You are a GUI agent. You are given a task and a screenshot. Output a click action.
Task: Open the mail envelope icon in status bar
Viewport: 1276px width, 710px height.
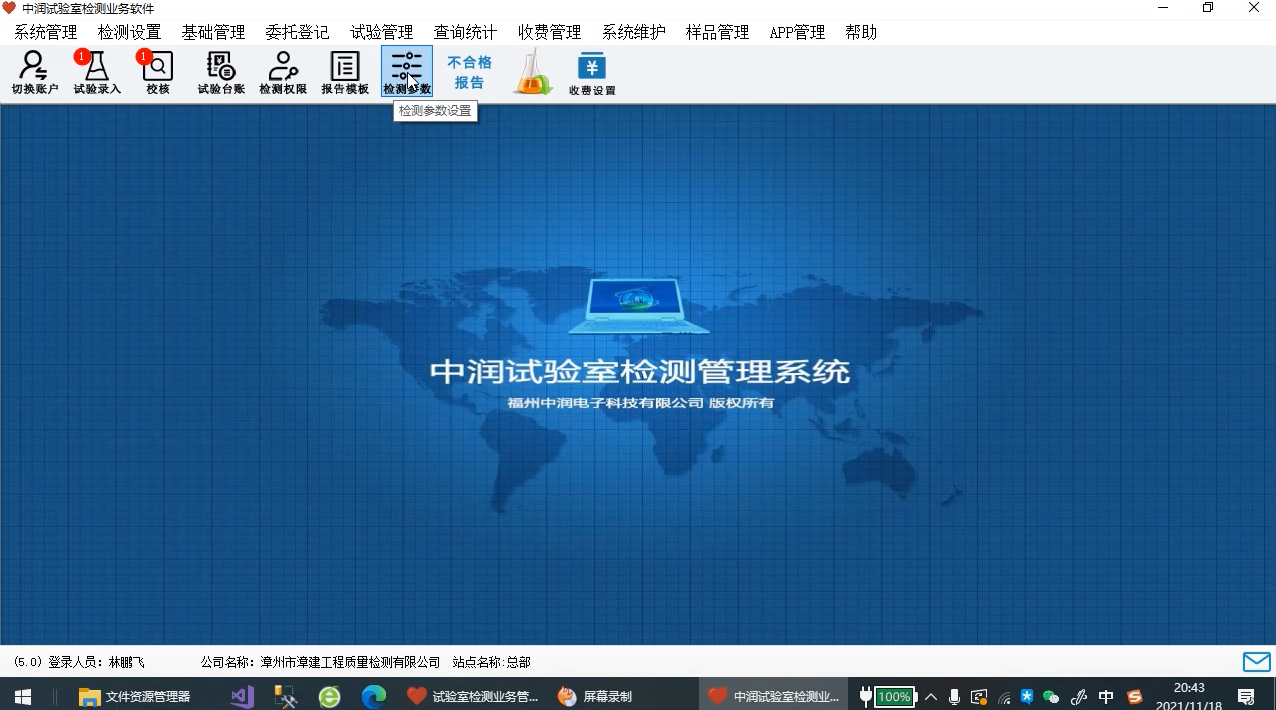pyautogui.click(x=1256, y=662)
